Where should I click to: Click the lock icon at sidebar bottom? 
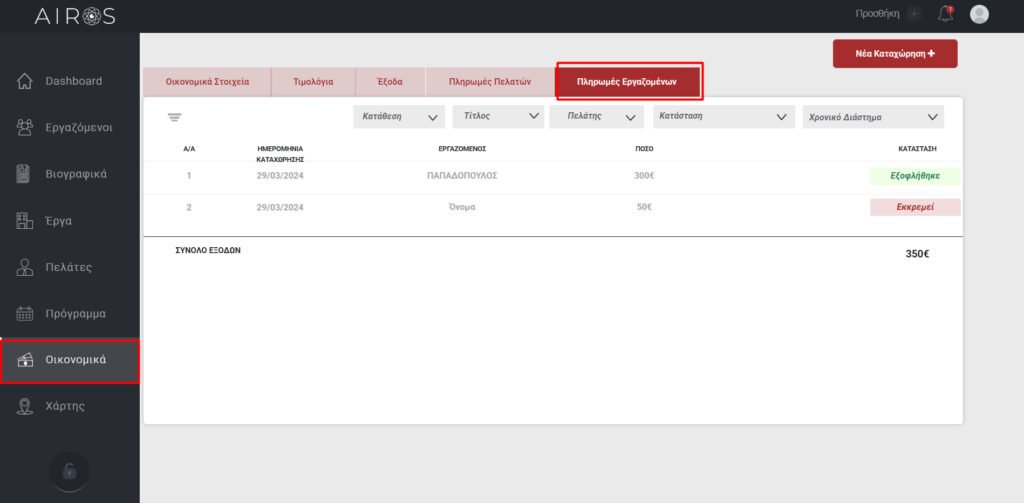point(69,470)
